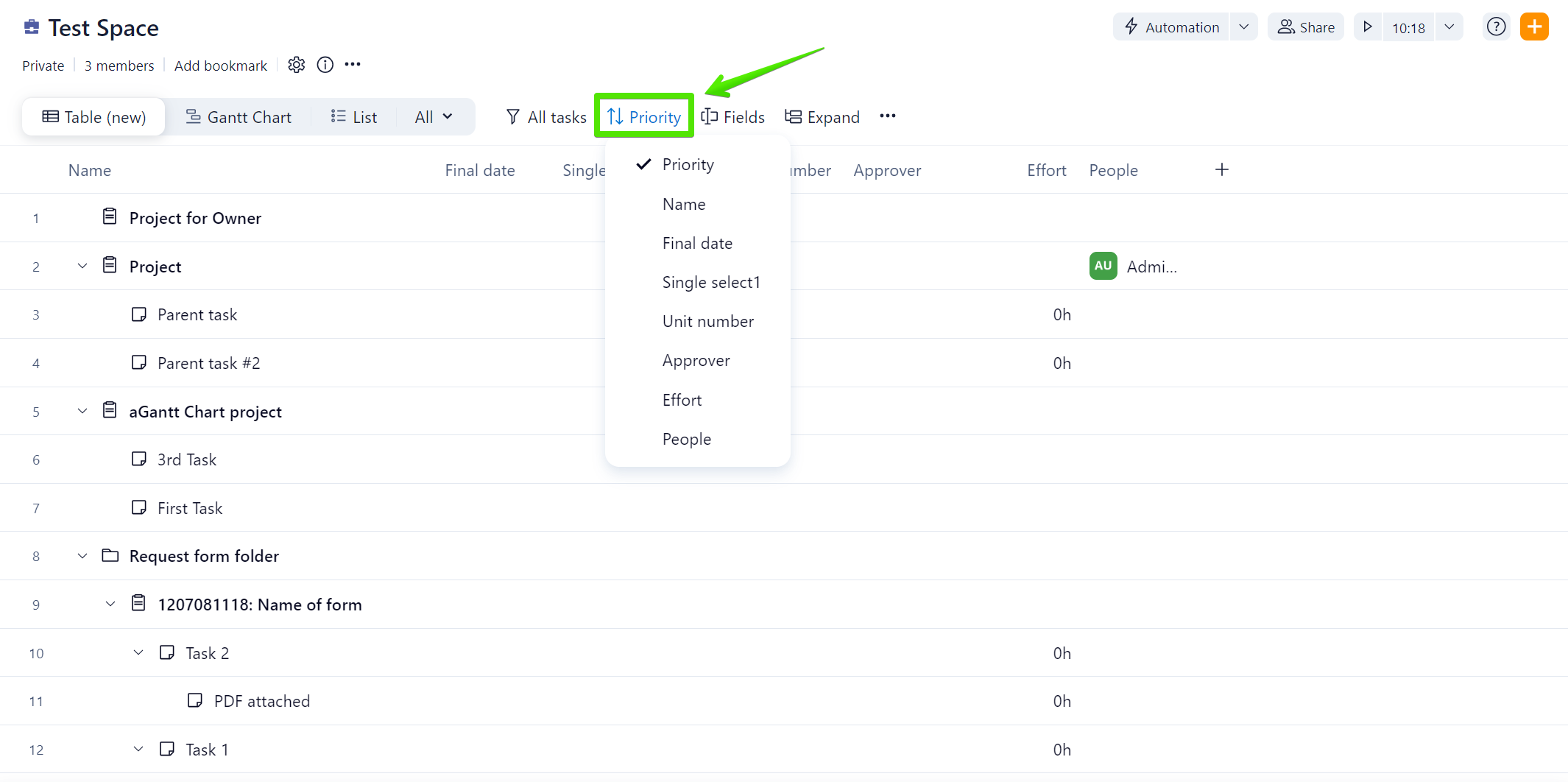1568x782 pixels.
Task: Click the Share button
Action: click(x=1306, y=27)
